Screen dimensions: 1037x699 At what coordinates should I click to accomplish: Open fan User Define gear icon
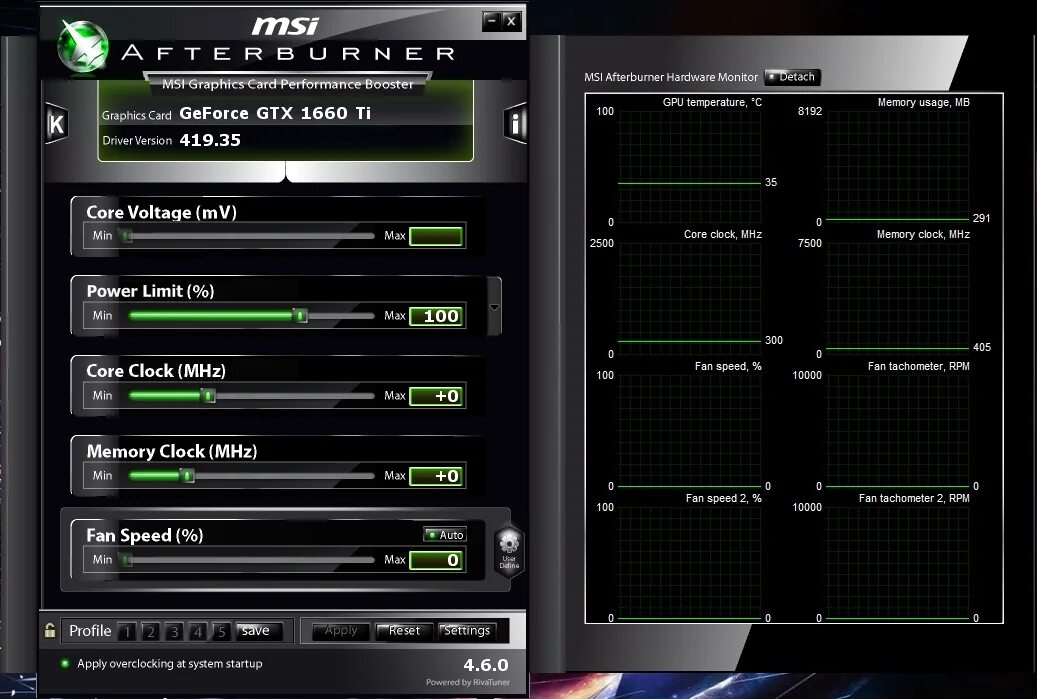(x=509, y=550)
